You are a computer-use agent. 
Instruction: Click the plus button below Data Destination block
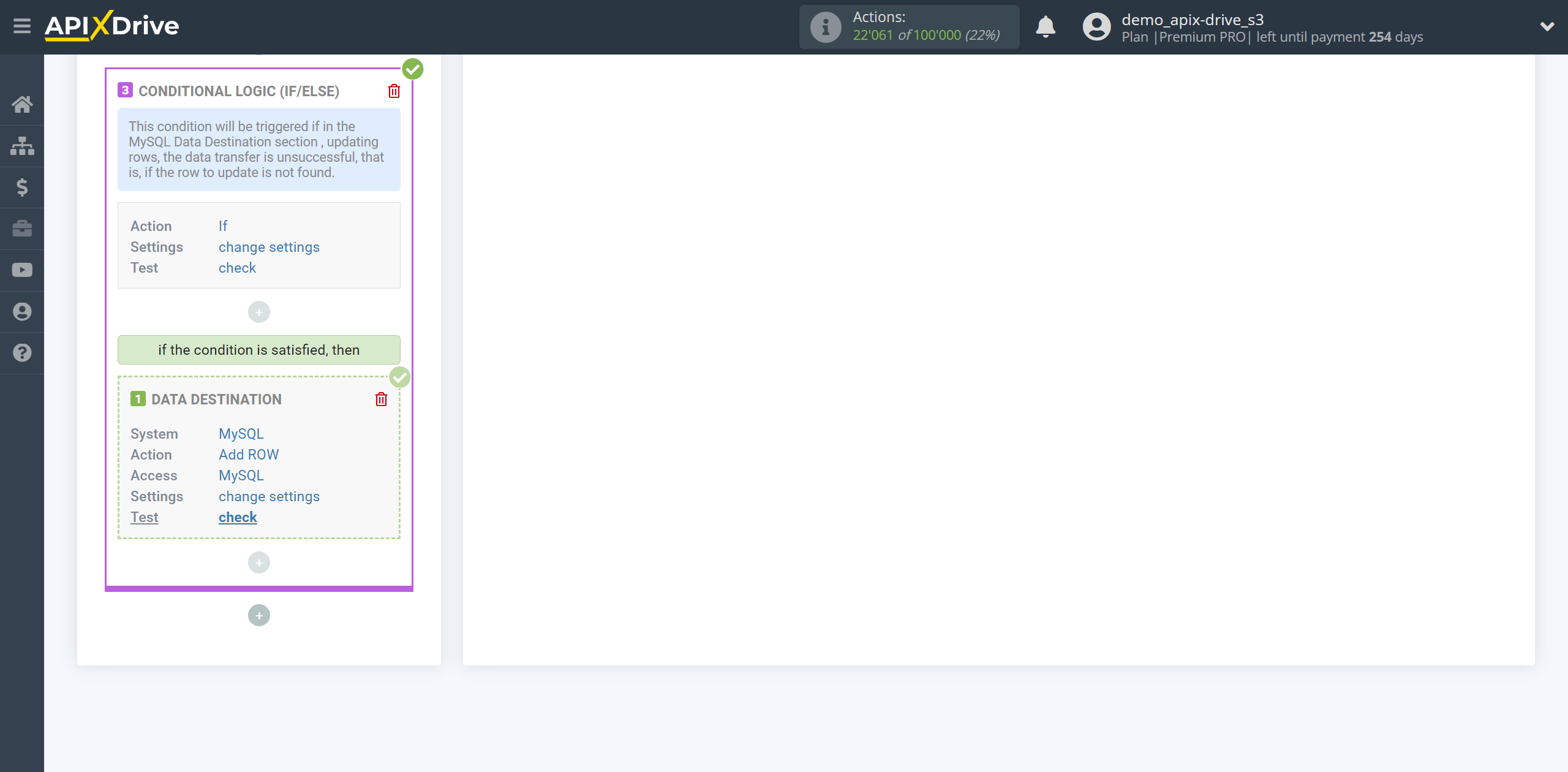coord(258,562)
